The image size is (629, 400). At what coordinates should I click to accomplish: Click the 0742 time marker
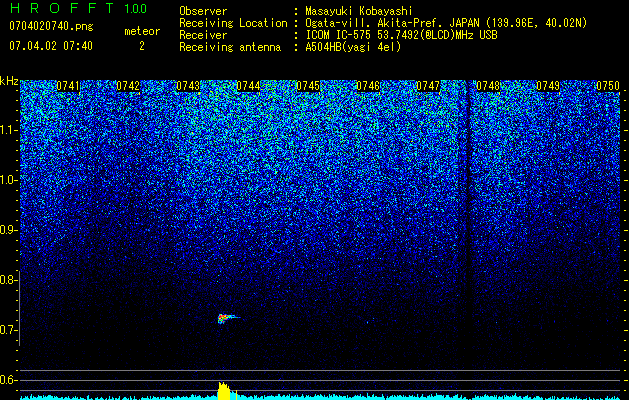[128, 86]
